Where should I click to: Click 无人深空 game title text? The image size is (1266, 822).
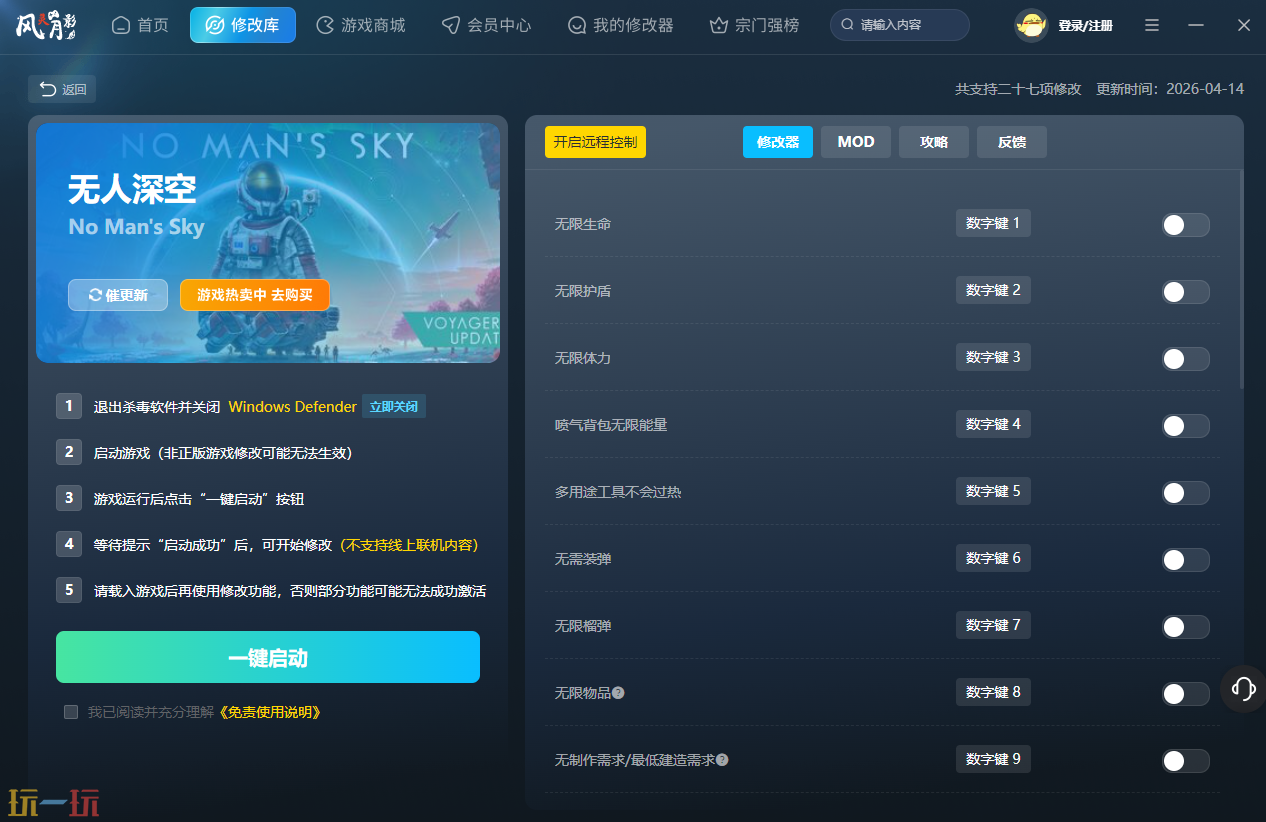click(132, 189)
